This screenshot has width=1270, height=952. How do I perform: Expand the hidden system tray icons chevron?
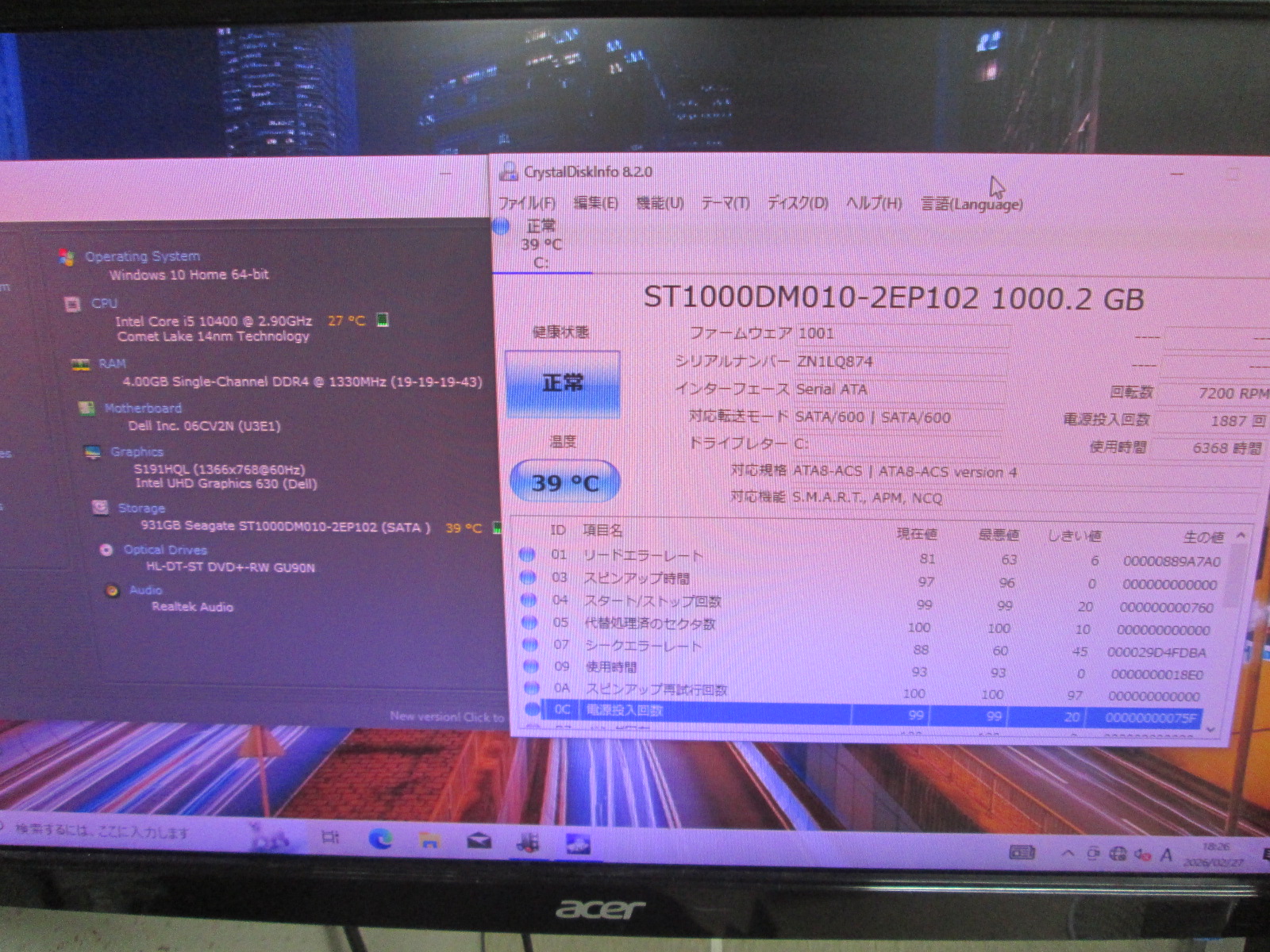[x=1068, y=854]
